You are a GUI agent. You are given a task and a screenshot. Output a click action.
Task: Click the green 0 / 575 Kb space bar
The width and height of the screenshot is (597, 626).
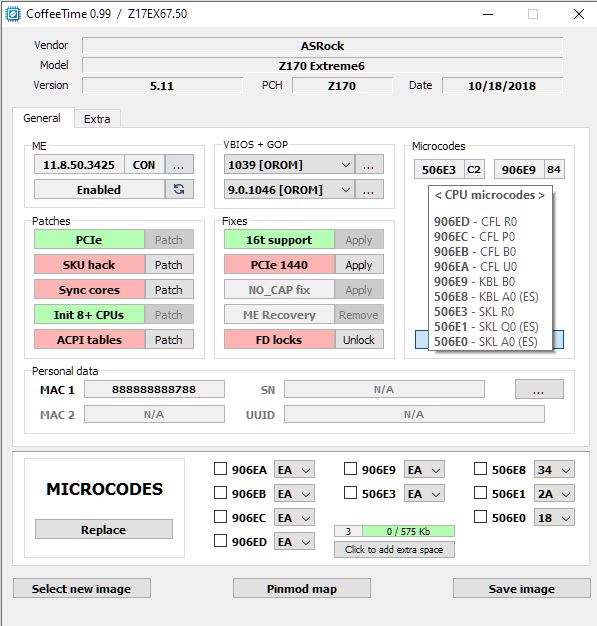(408, 531)
